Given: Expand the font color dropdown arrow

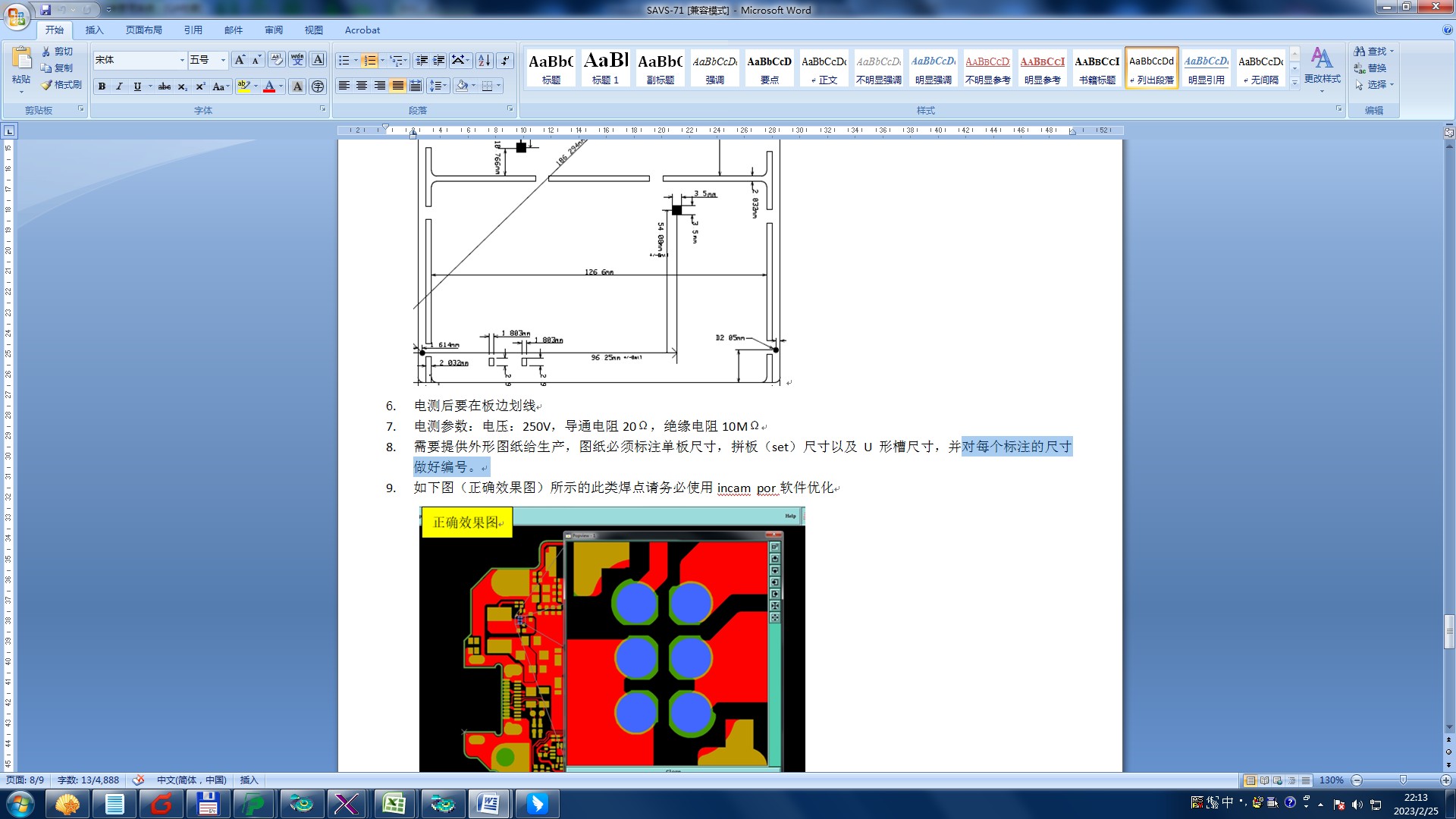Looking at the screenshot, I should pyautogui.click(x=281, y=86).
